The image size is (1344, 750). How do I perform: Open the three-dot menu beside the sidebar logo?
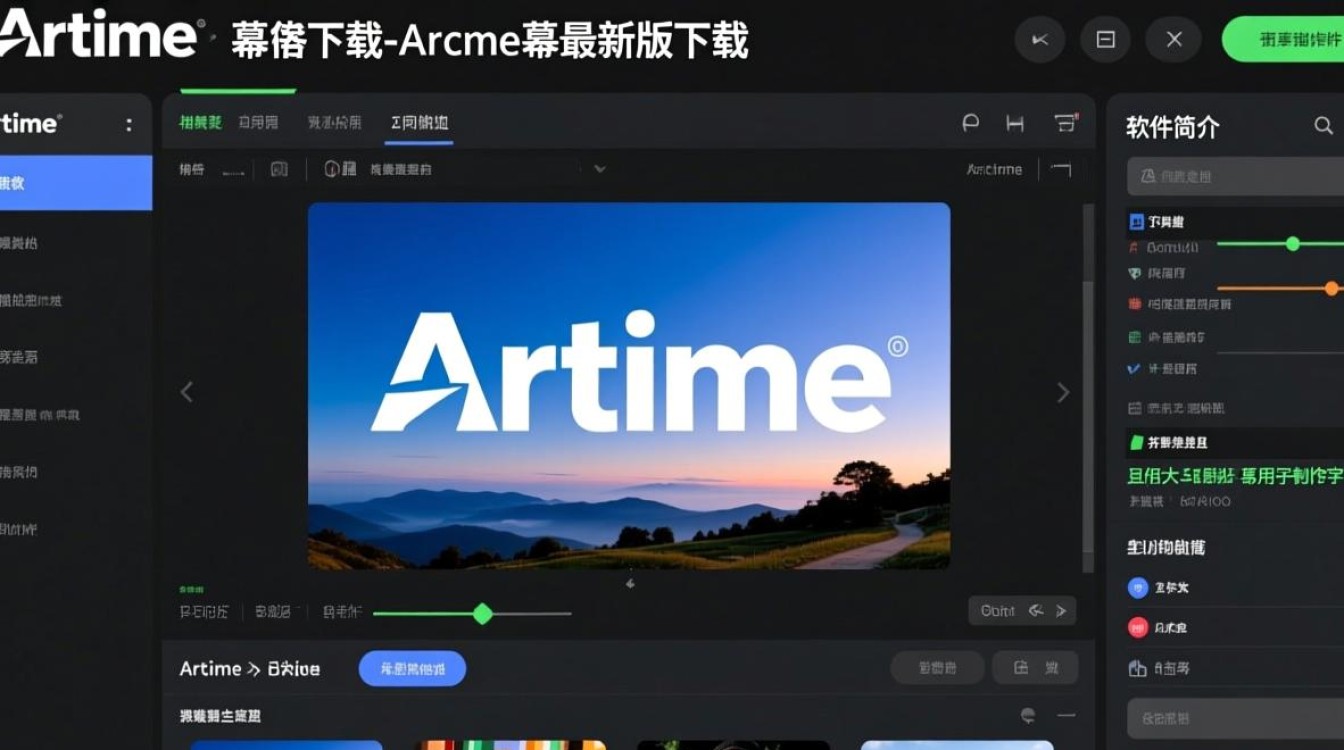pyautogui.click(x=128, y=123)
